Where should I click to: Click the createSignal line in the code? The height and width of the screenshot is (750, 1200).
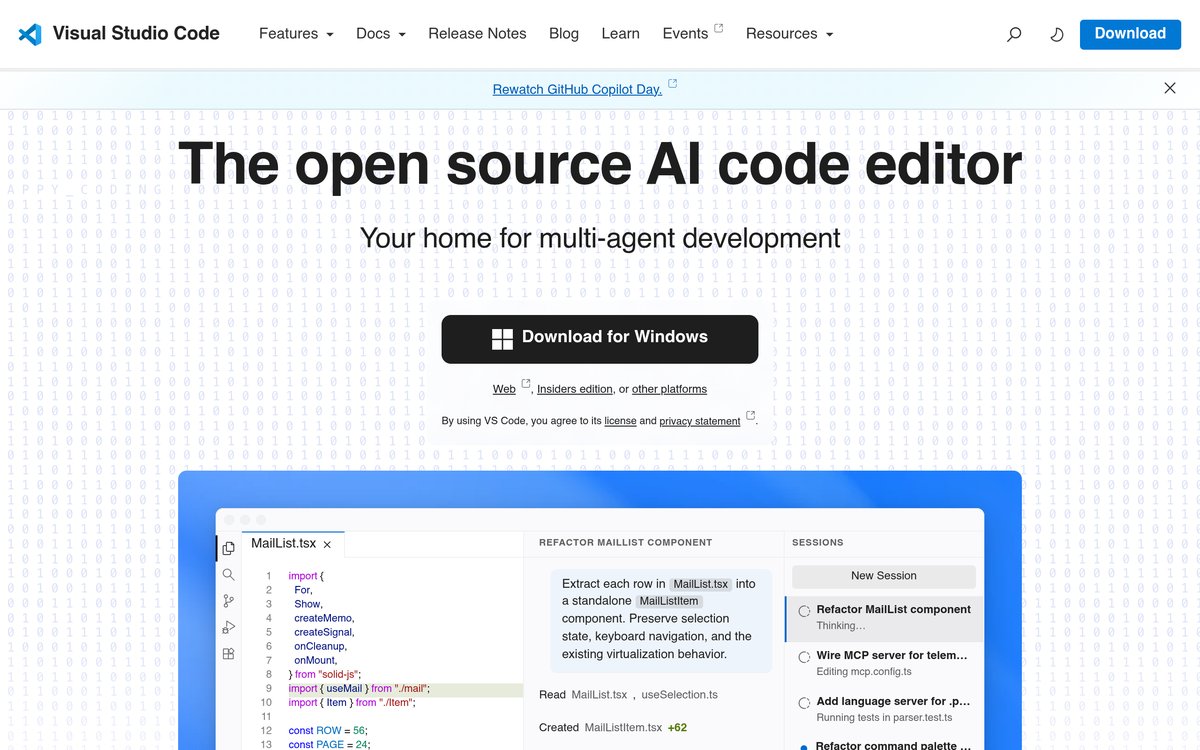(x=324, y=632)
